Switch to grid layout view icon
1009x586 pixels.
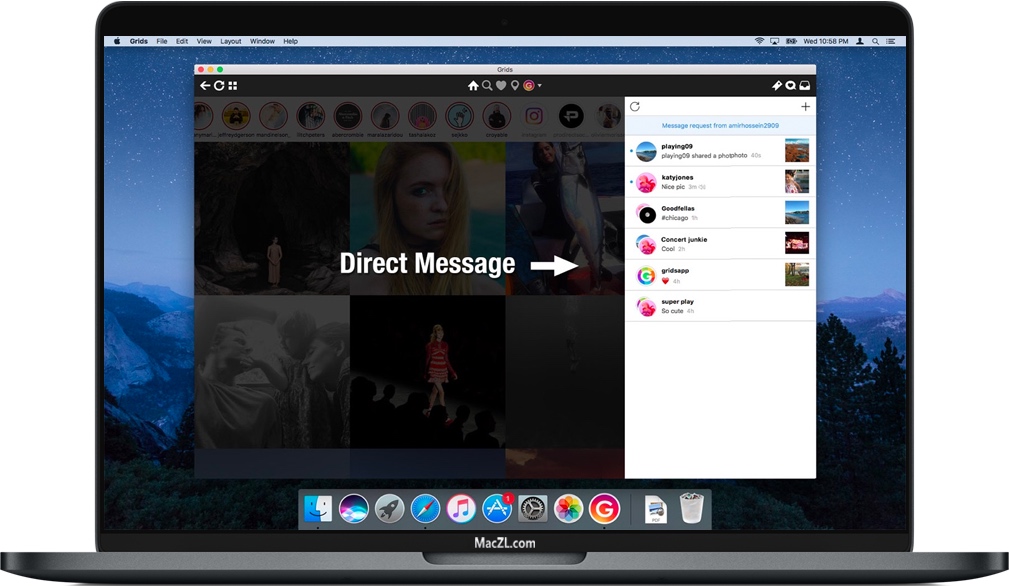(x=233, y=86)
